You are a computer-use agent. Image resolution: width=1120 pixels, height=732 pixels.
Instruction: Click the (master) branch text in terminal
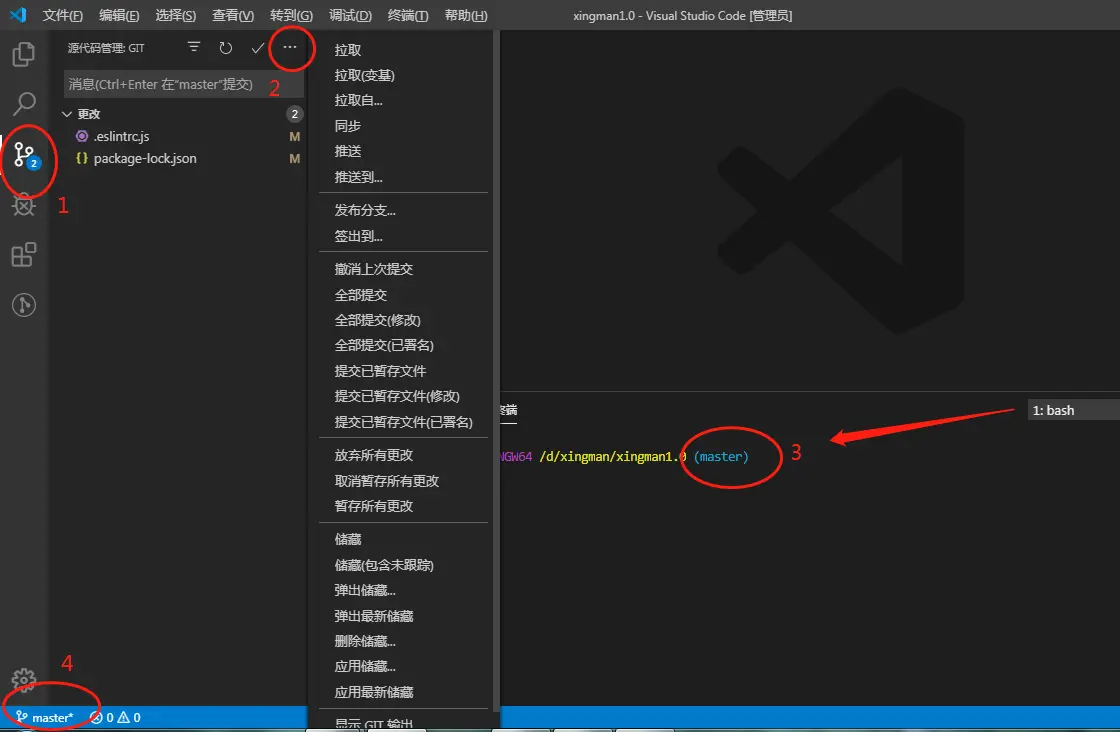point(721,456)
